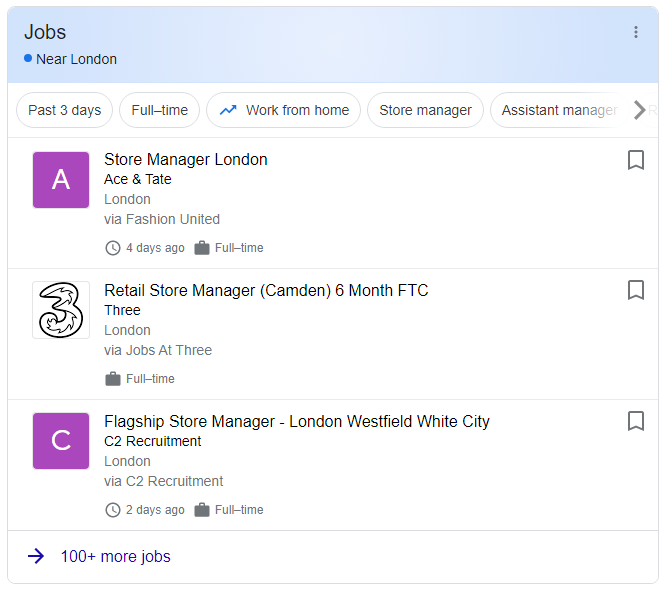Click the C2 Recruitment 'C' logo
The image size is (665, 590).
(x=61, y=441)
